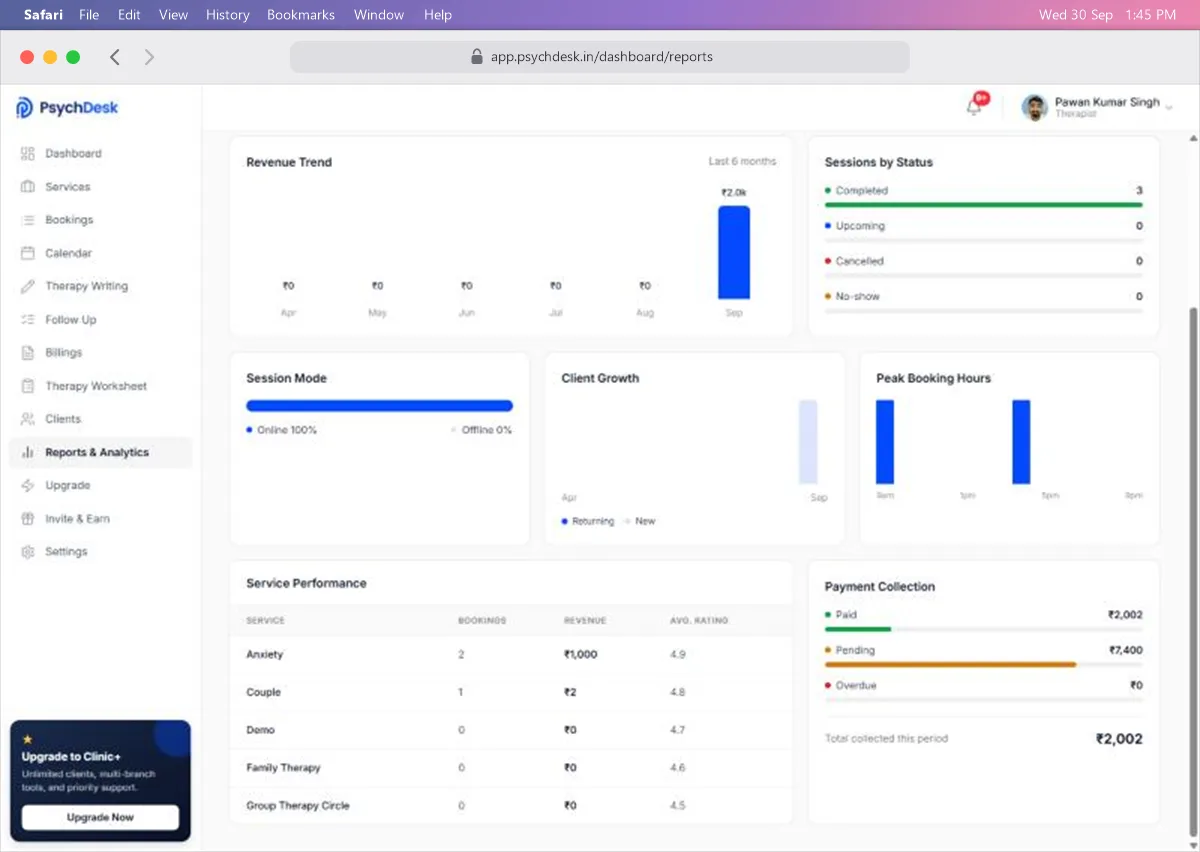Open the Window menu
Screen dimensions: 1200x852
pos(379,15)
